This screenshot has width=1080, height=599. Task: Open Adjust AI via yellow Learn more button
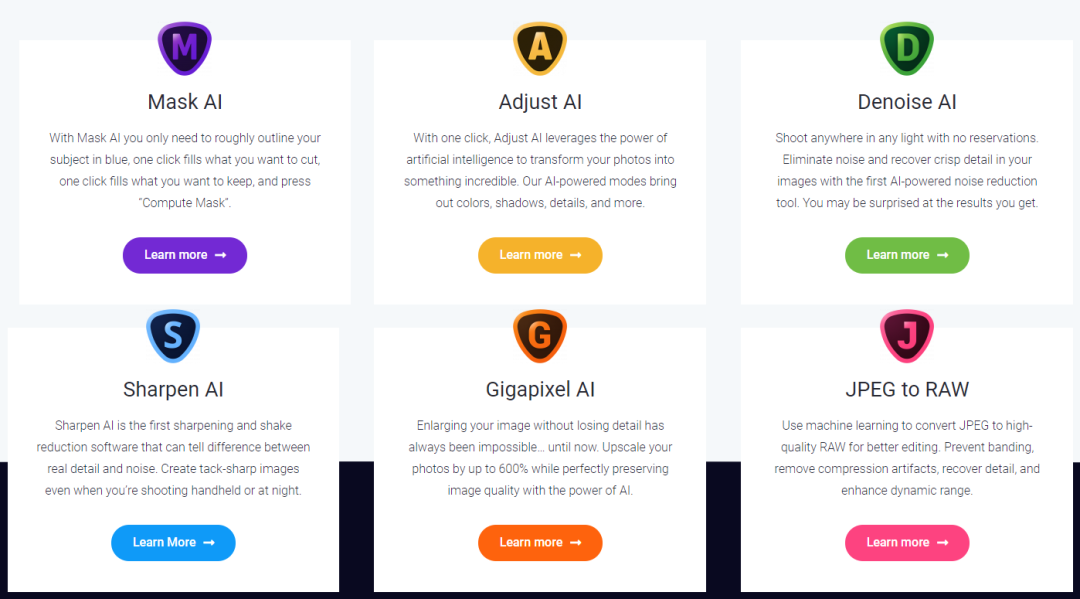point(540,255)
